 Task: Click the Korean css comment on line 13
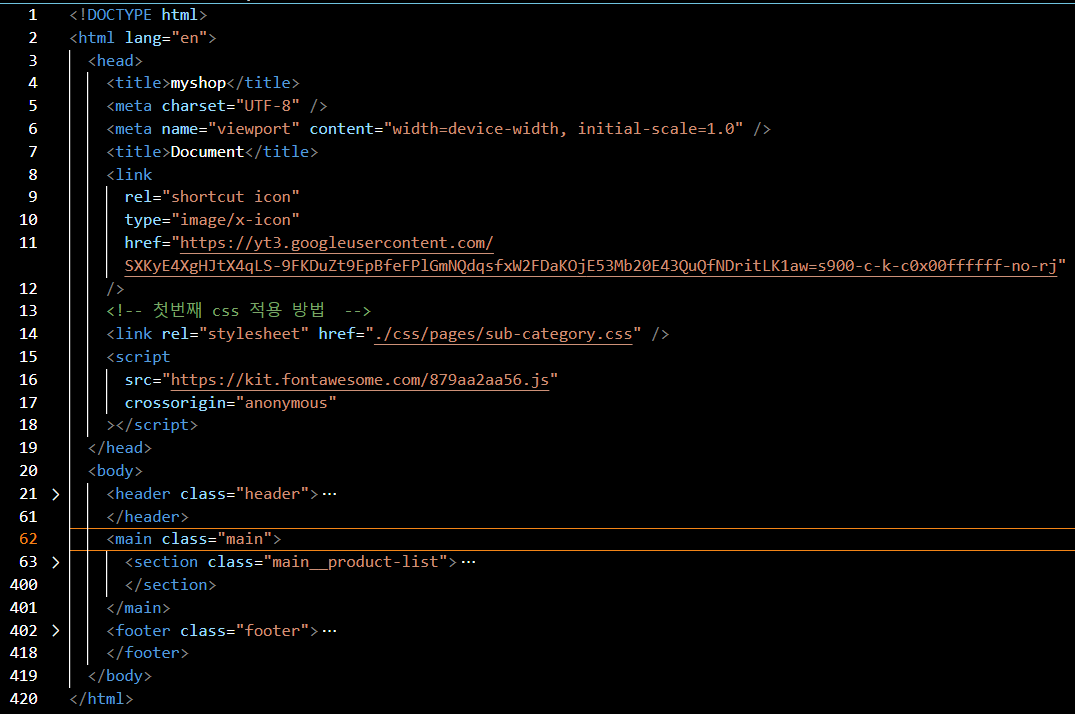click(x=239, y=311)
